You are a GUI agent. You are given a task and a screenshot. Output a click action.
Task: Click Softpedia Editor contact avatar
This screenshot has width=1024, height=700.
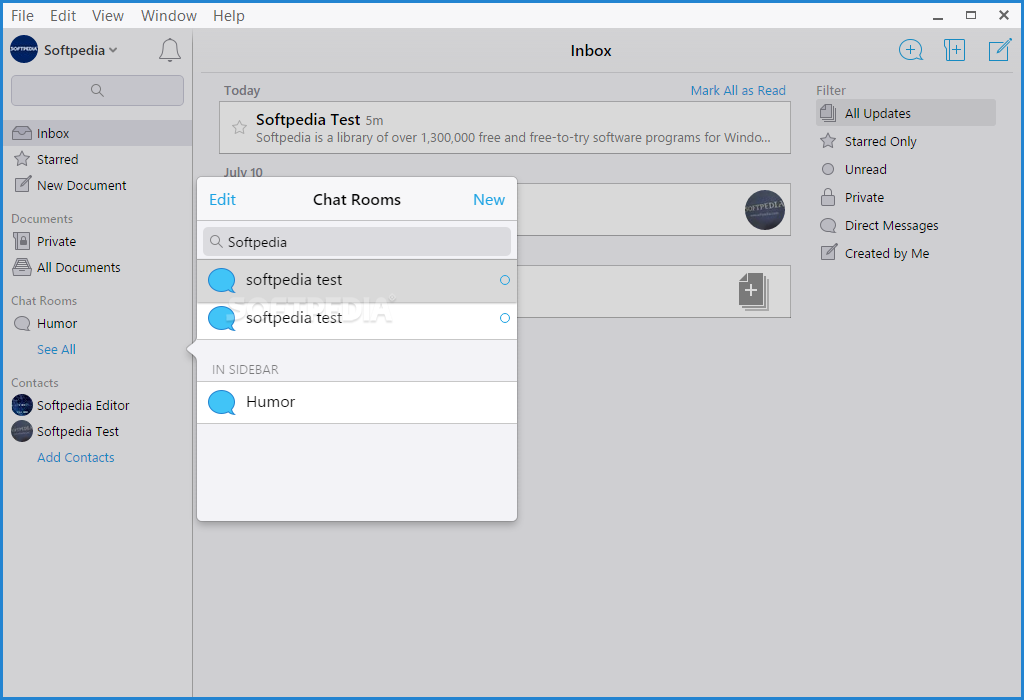(22, 405)
